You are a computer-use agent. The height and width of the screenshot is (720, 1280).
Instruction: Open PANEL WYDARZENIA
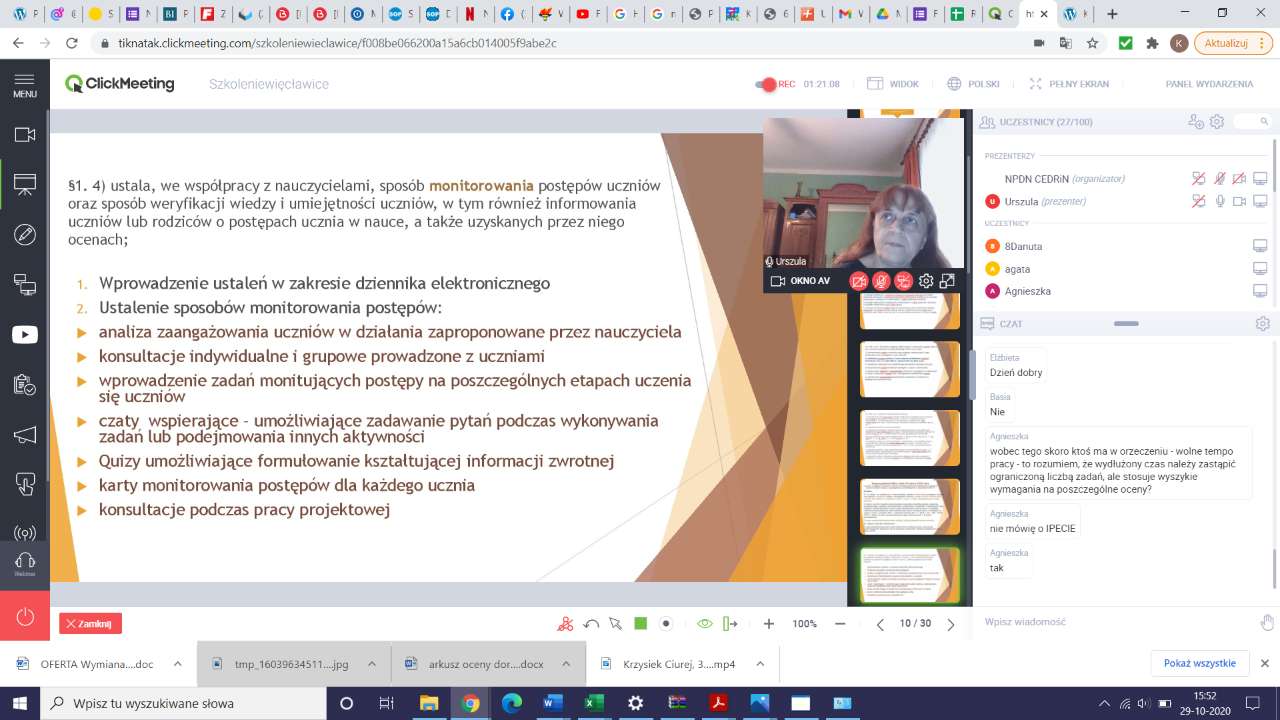point(1208,84)
